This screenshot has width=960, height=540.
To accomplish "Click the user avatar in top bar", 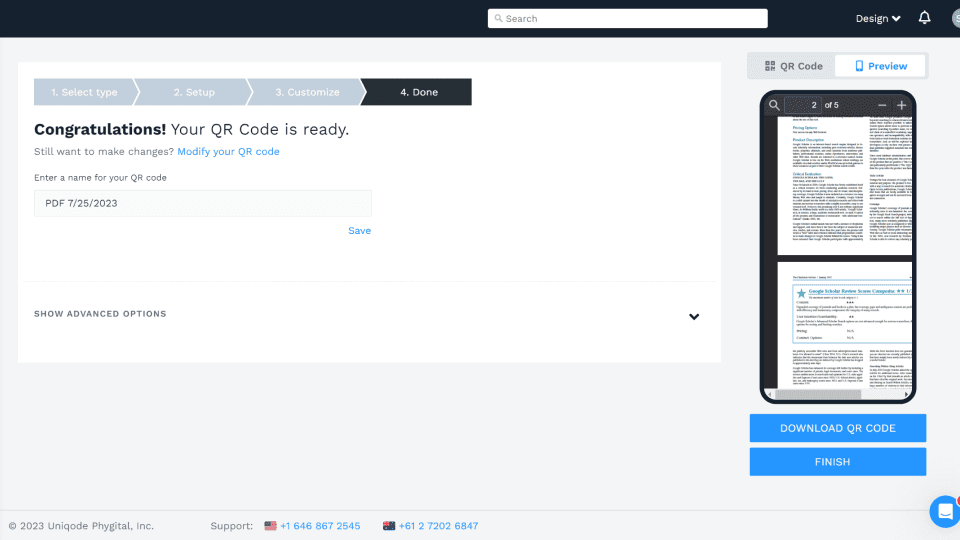I will click(x=956, y=18).
